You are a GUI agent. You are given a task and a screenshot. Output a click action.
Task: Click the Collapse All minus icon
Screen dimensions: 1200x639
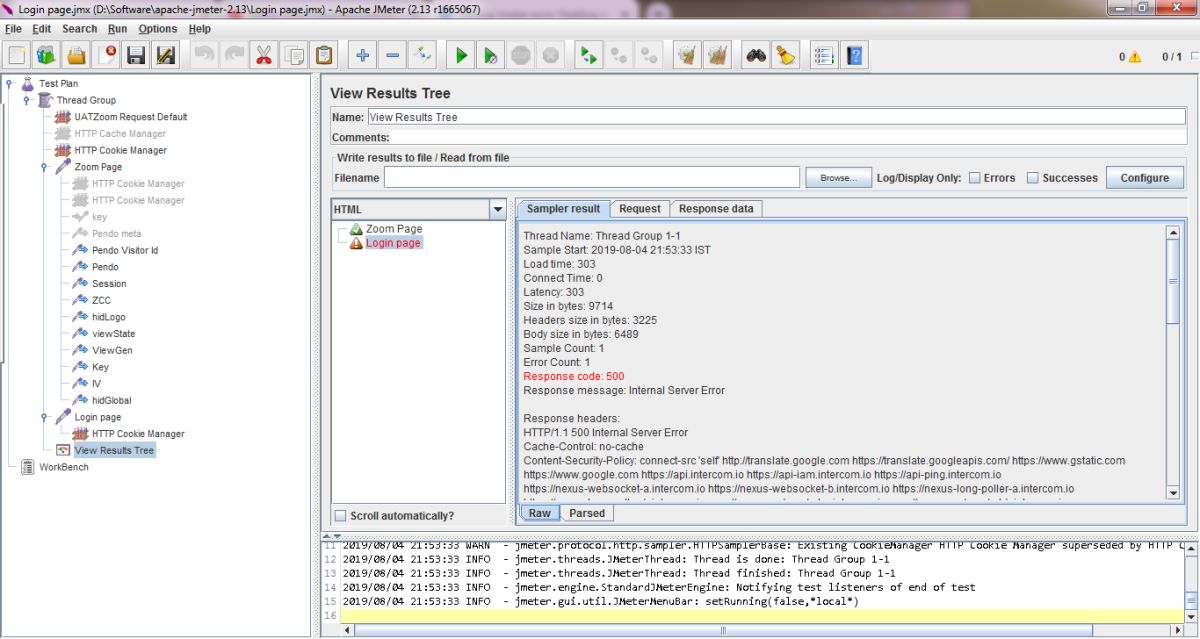pos(393,55)
